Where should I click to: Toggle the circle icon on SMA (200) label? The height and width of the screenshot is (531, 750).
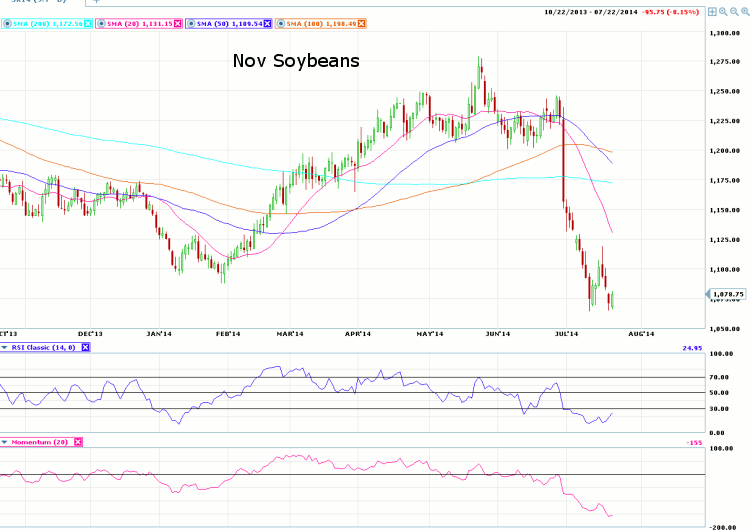pyautogui.click(x=4, y=23)
